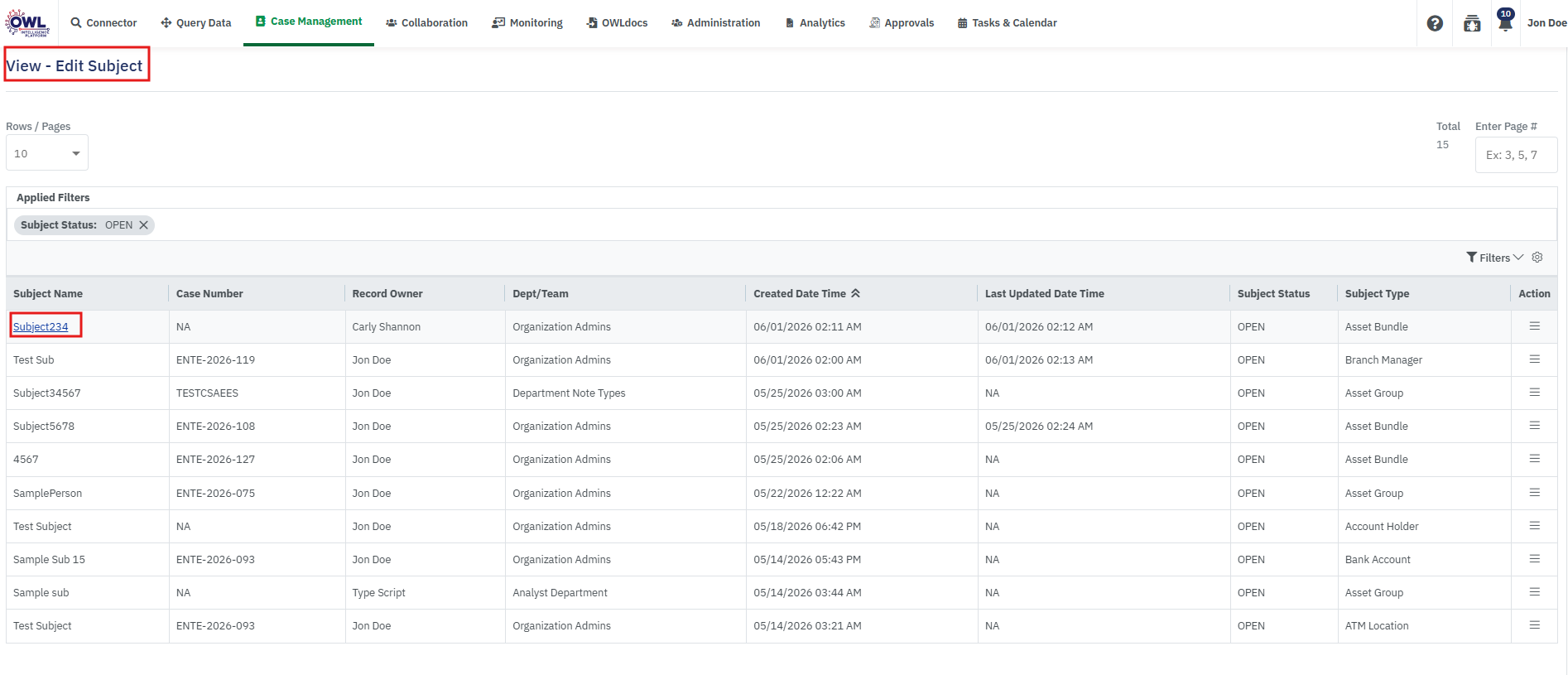The height and width of the screenshot is (675, 1568).
Task: Open the OWLdocs menu
Action: coord(618,23)
